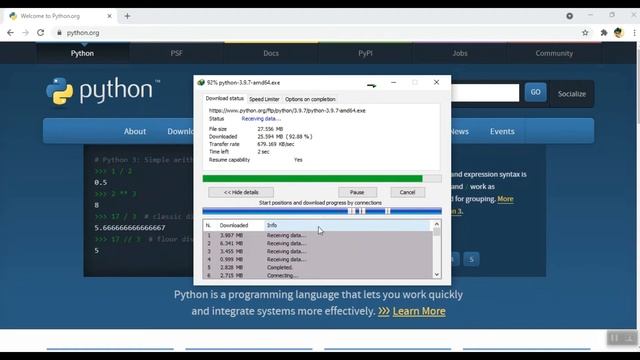Viewport: 640px width, 360px height.
Task: Click the Hide details button
Action: 241,192
